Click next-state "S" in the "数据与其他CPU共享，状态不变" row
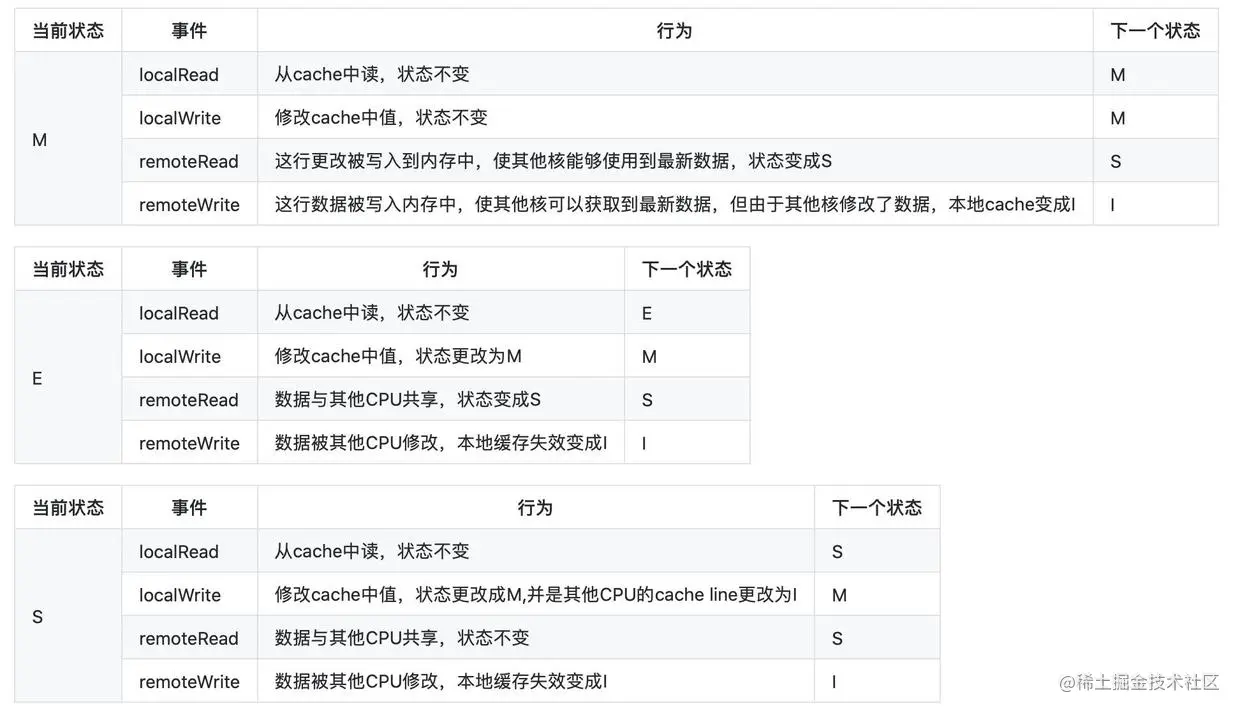Image resolution: width=1240 pixels, height=713 pixels. coord(837,638)
